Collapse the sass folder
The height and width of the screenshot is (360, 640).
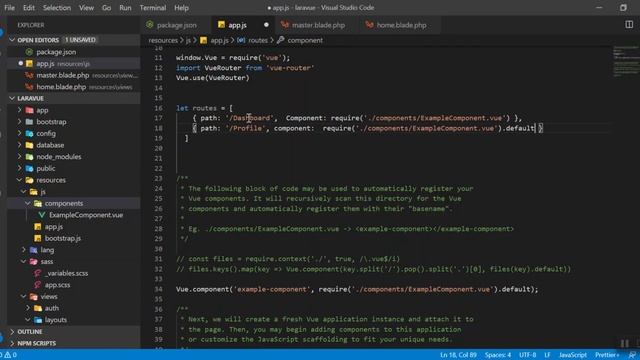tap(24, 262)
